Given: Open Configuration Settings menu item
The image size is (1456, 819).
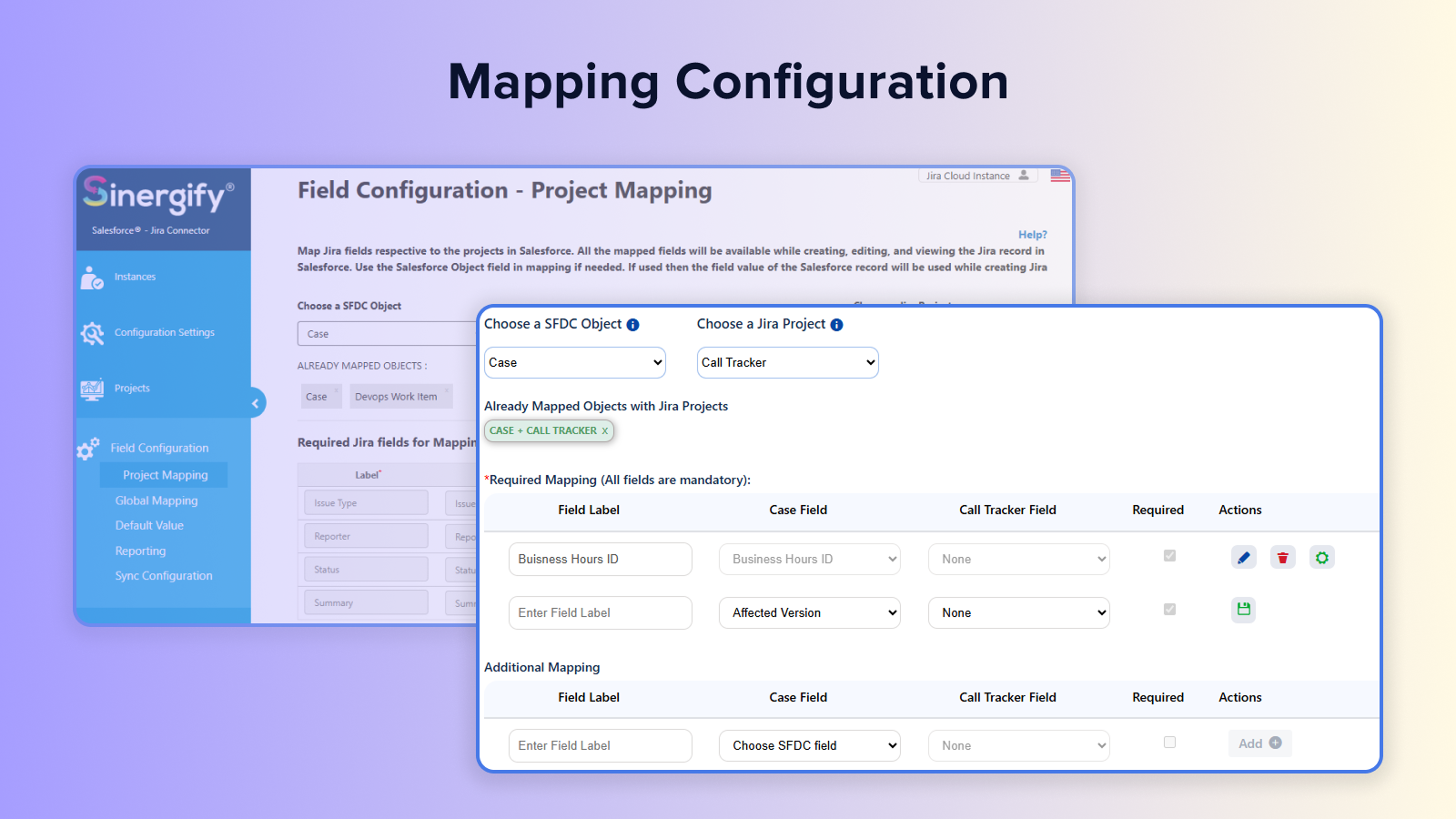Looking at the screenshot, I should (165, 332).
